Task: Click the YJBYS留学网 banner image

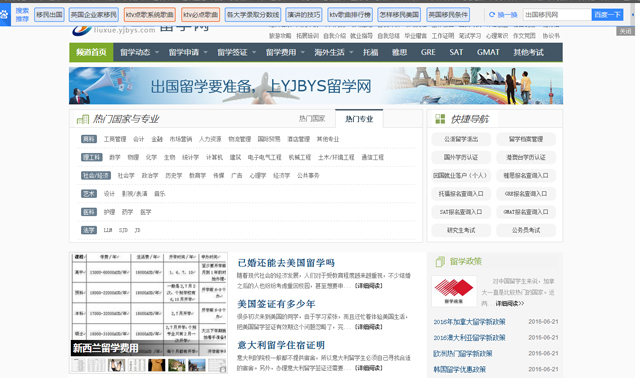Action: click(x=316, y=86)
